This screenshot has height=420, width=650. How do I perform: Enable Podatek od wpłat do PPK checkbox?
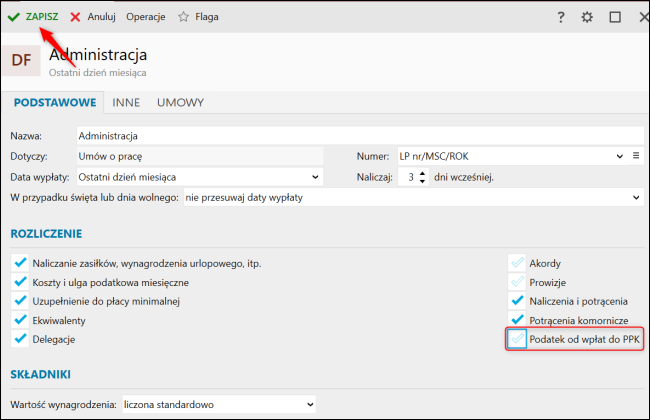click(517, 340)
